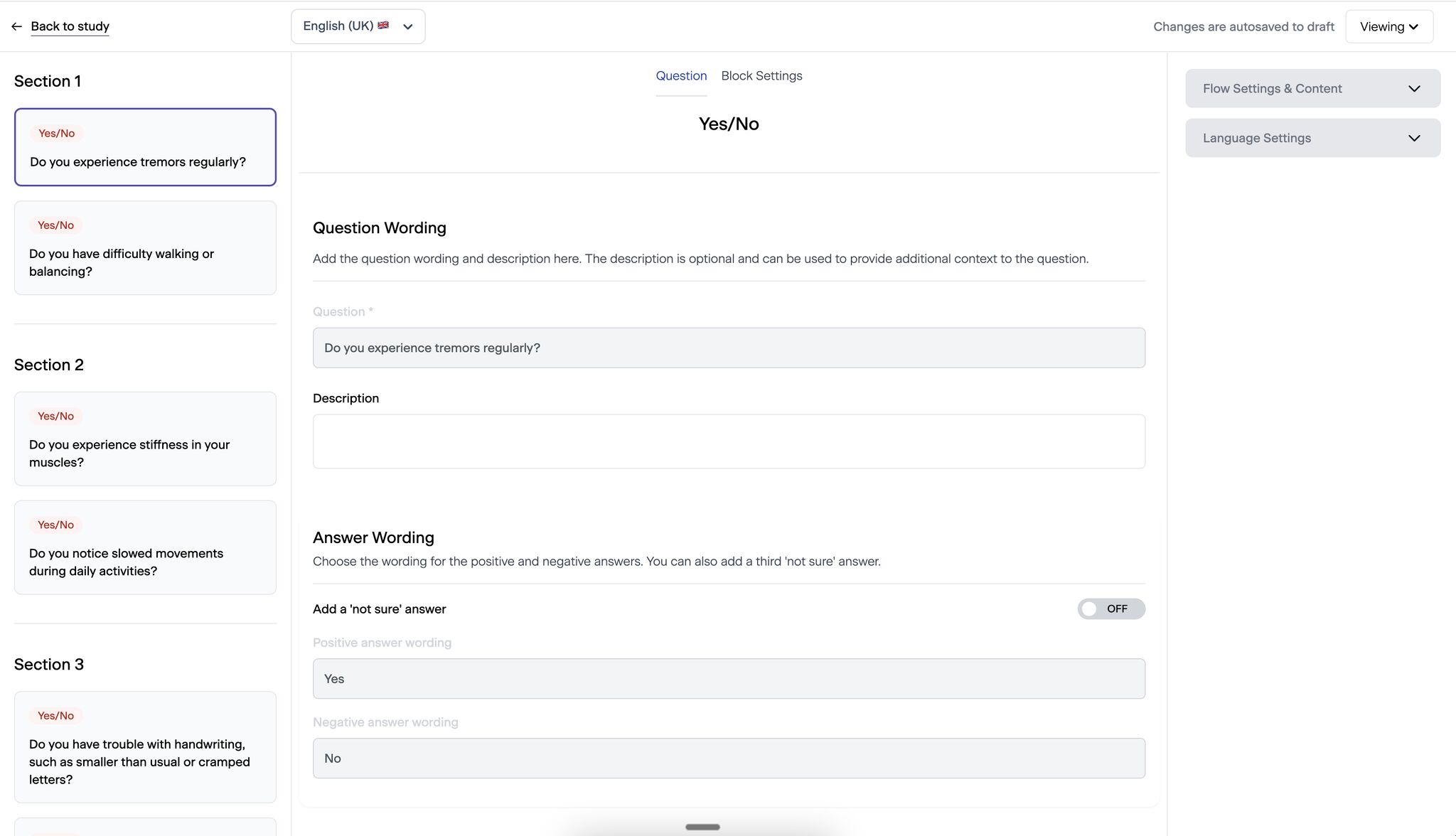
Task: Click the positive answer wording field showing Yes
Action: pos(728,678)
